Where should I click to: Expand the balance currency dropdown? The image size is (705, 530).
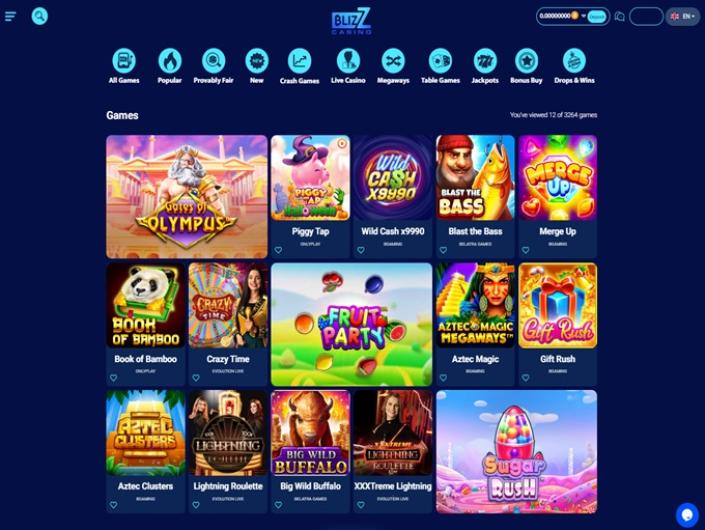[583, 16]
